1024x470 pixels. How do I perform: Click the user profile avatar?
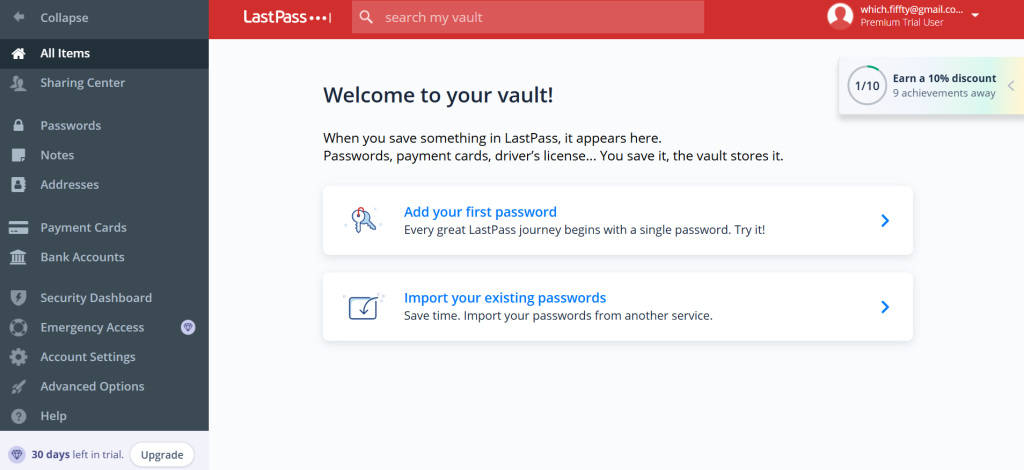(841, 15)
